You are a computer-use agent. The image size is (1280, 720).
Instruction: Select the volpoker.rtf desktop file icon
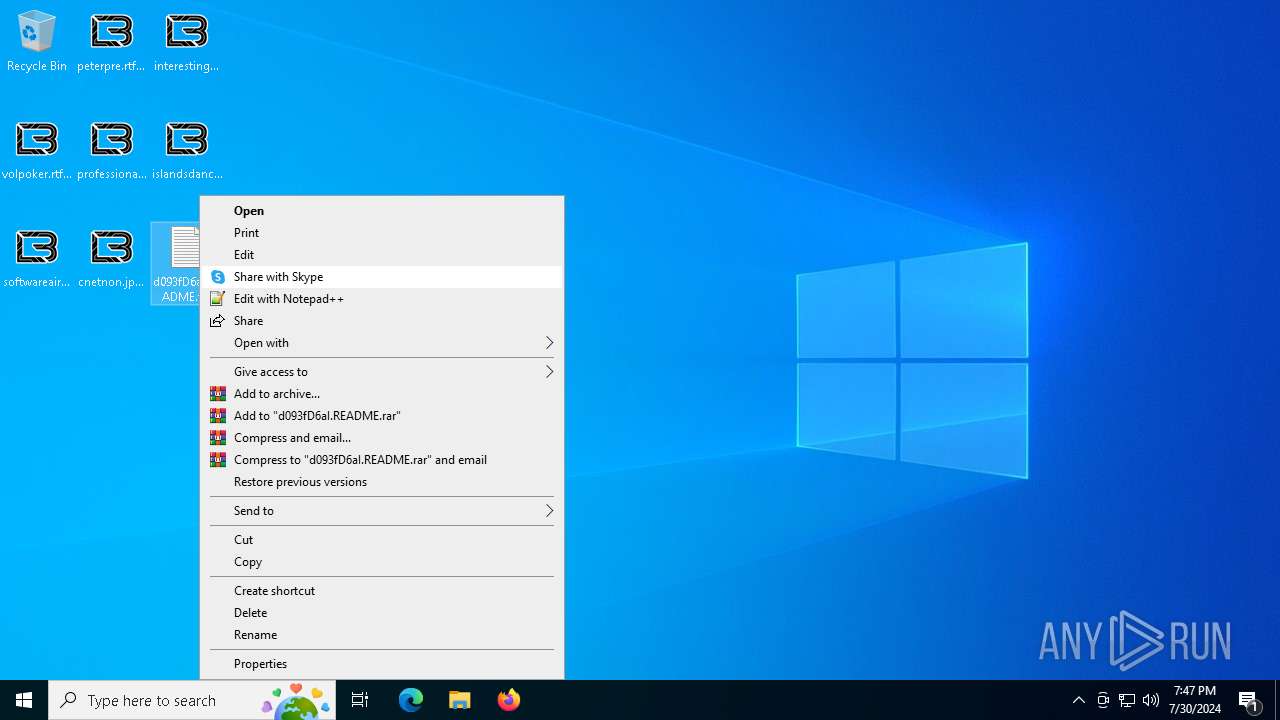(37, 150)
